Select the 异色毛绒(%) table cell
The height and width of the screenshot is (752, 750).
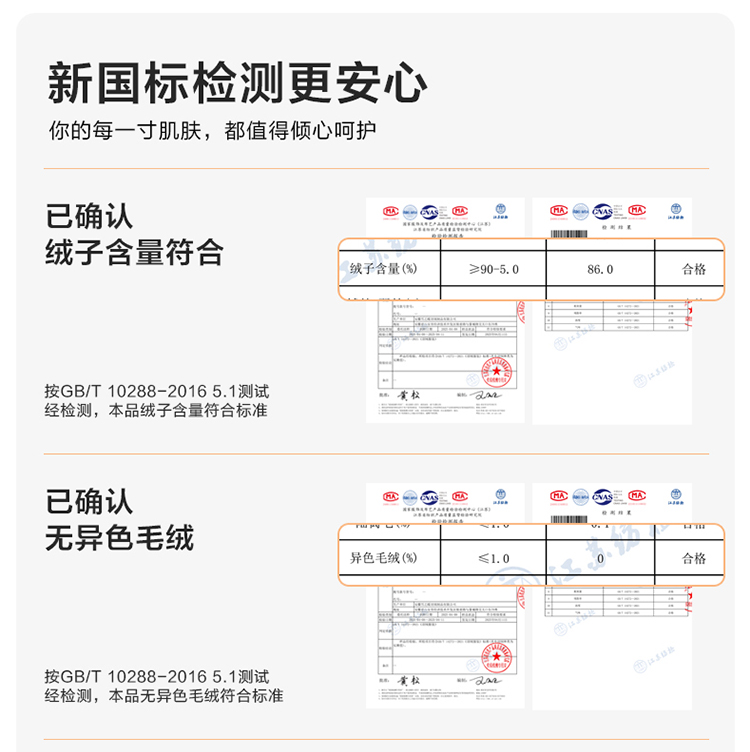[389, 558]
